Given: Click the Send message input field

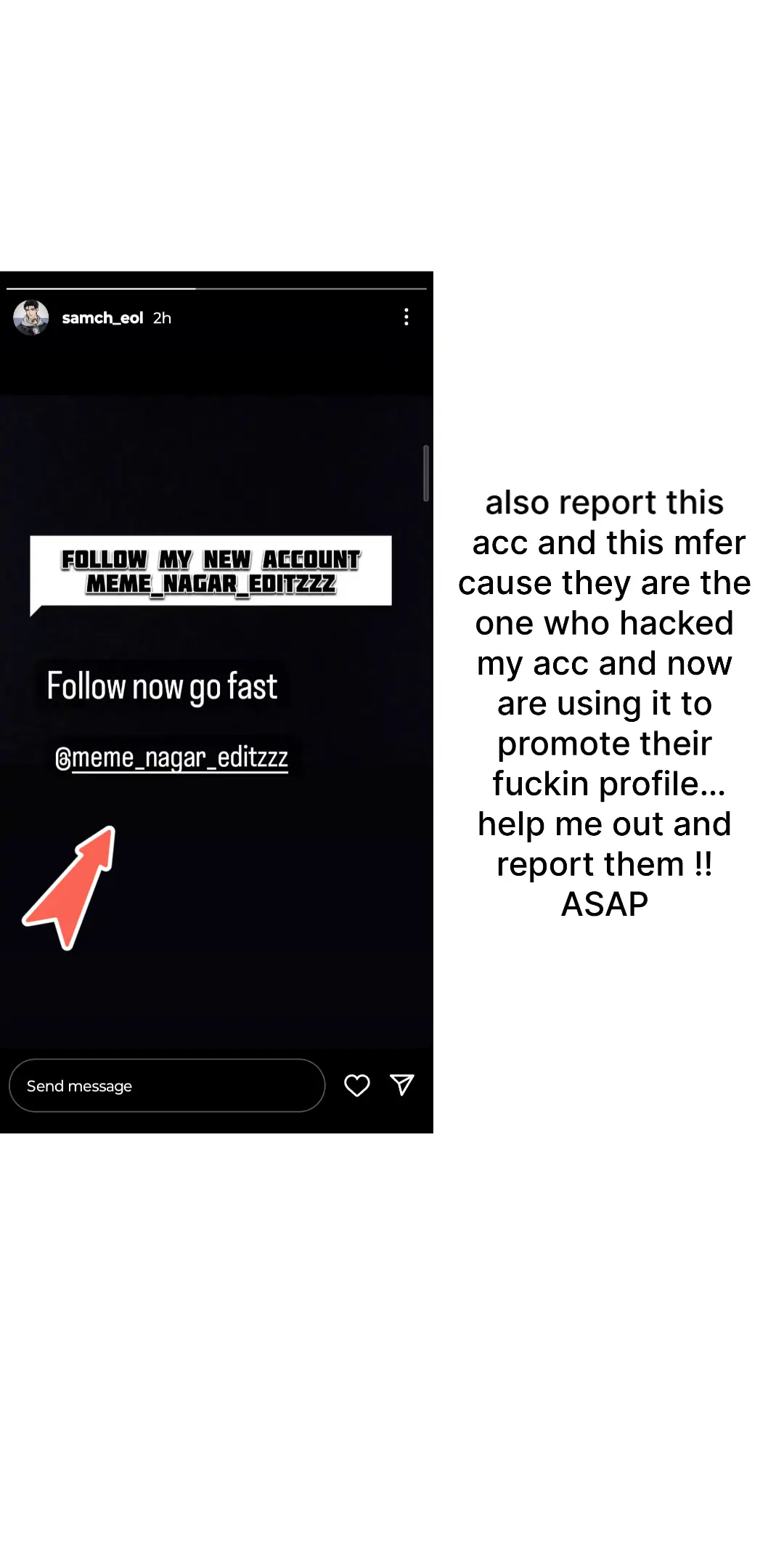Looking at the screenshot, I should (167, 1086).
